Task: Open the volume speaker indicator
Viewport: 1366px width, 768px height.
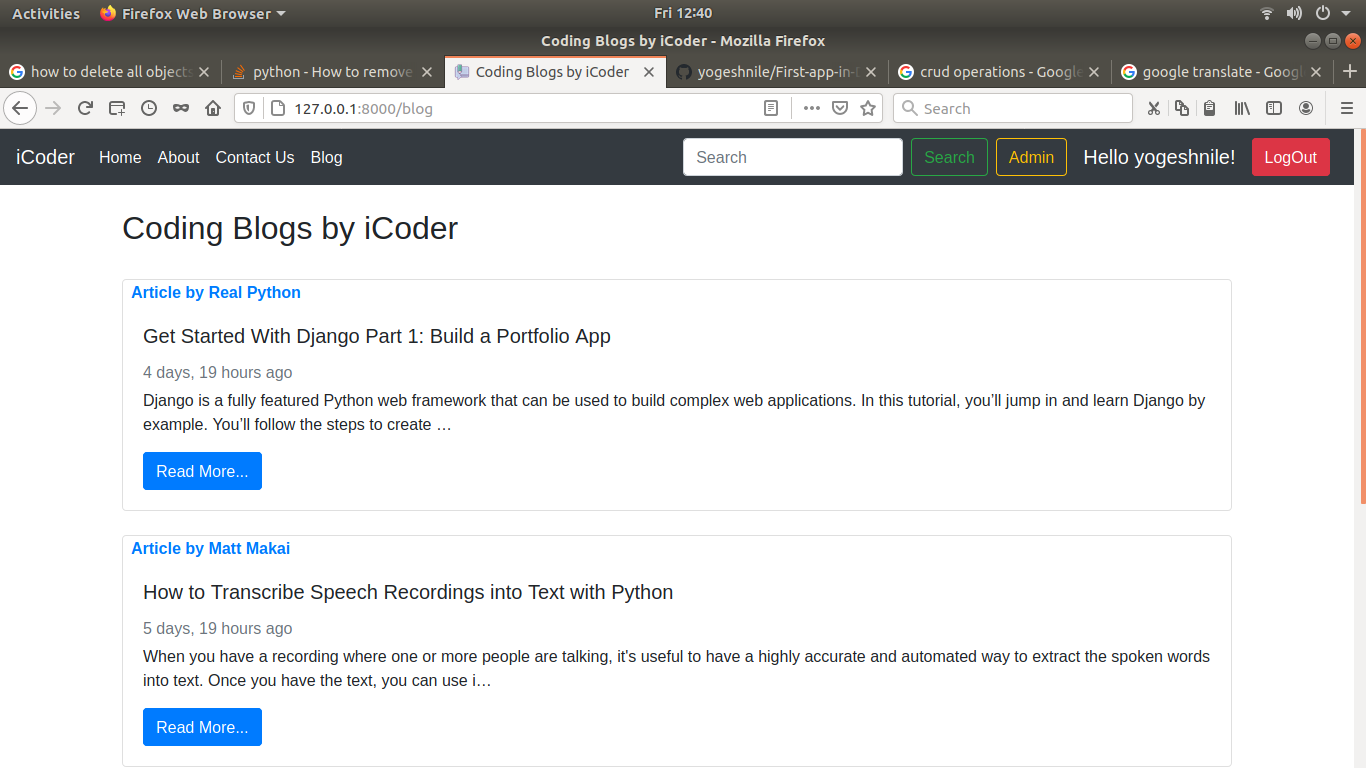Action: [x=1294, y=13]
